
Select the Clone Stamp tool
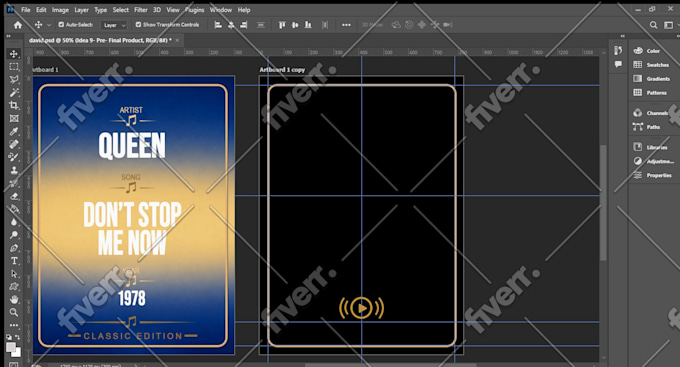pos(14,170)
